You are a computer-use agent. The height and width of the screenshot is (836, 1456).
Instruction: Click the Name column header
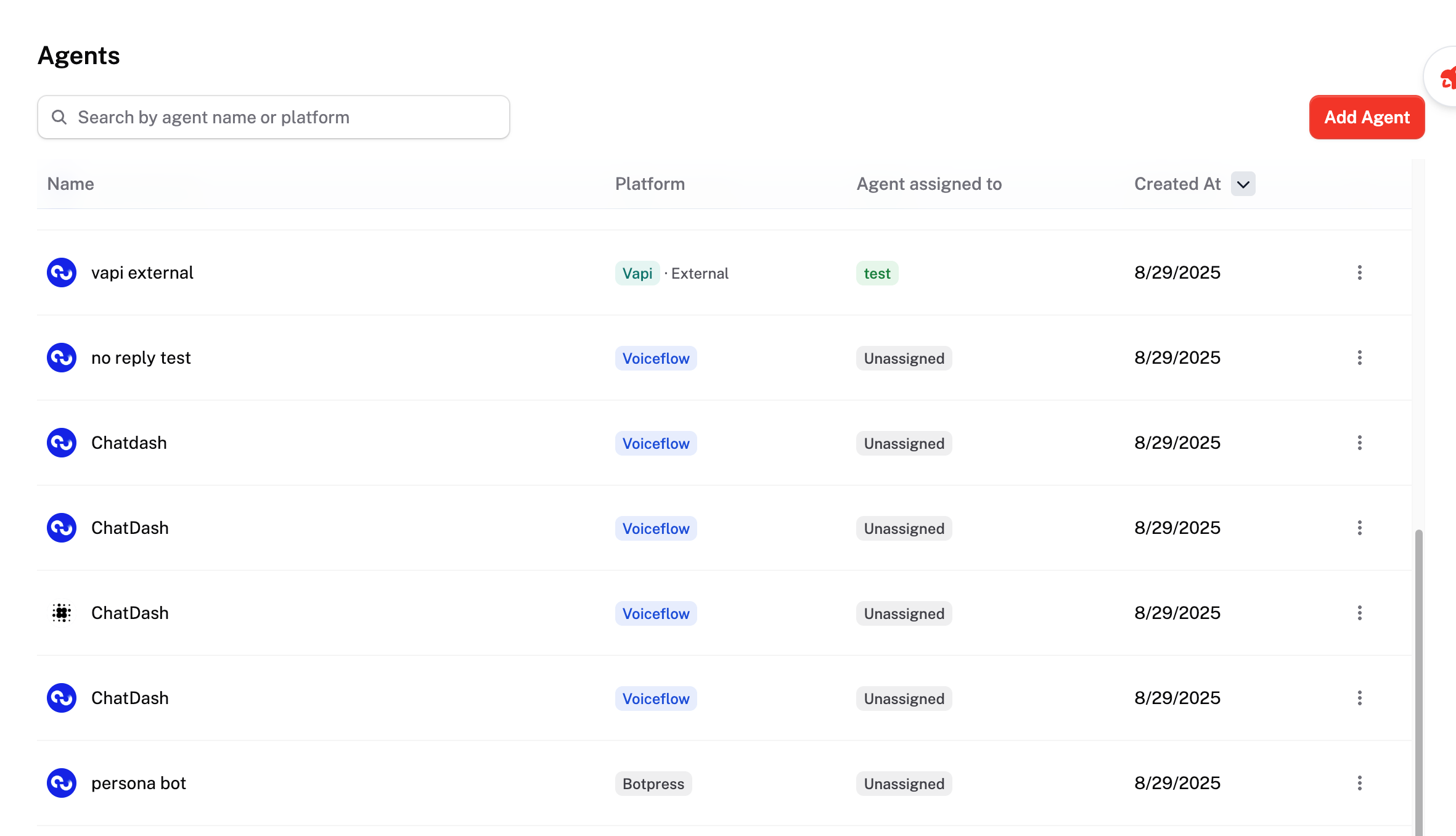71,184
